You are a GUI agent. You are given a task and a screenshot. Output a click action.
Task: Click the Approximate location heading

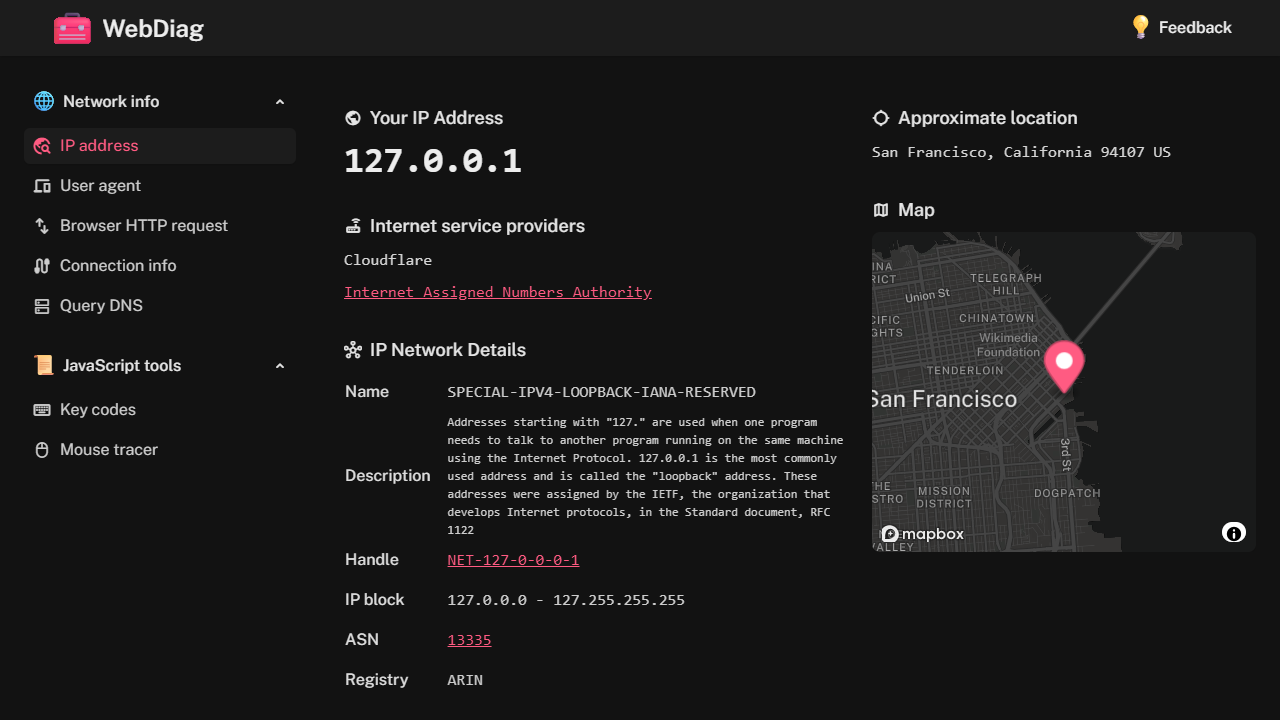988,118
